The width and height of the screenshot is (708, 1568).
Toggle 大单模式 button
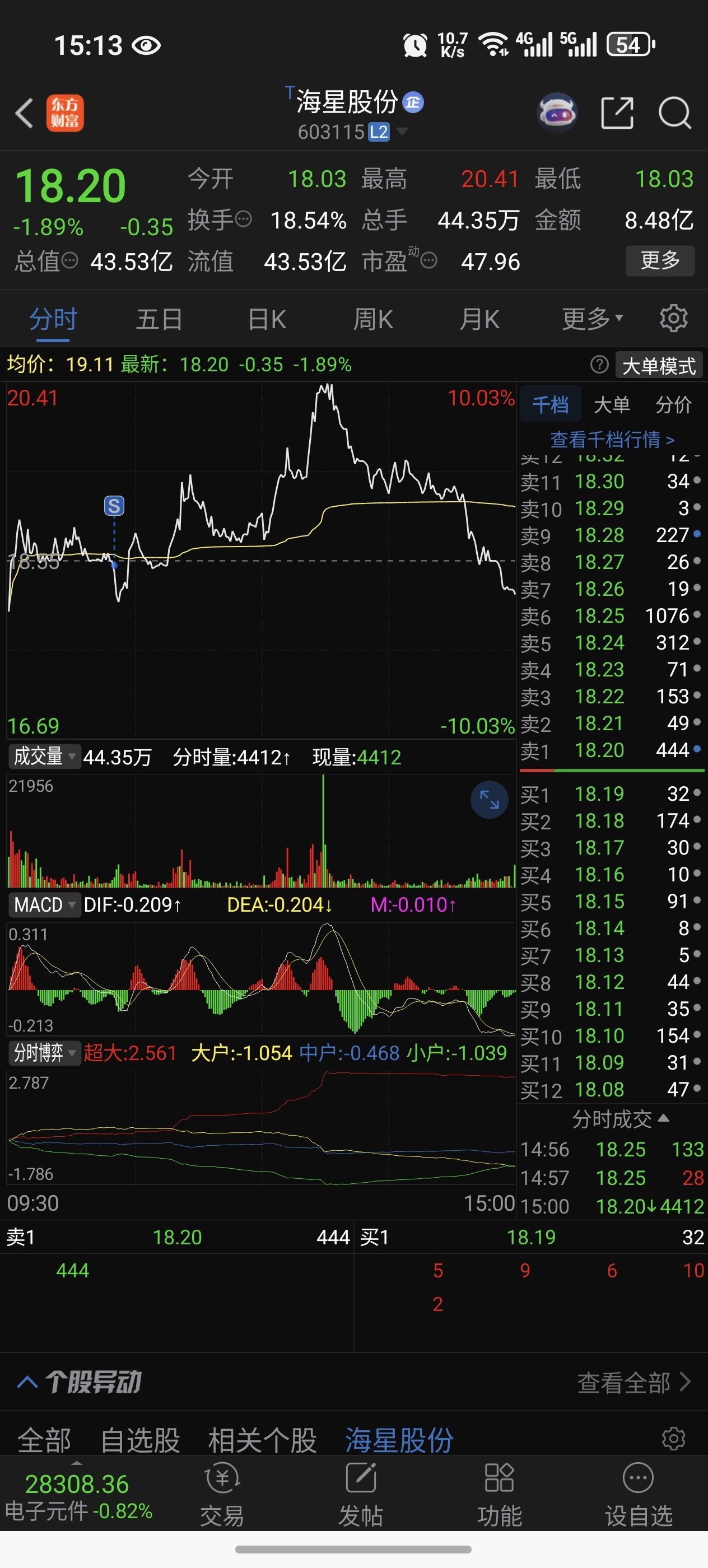[659, 365]
